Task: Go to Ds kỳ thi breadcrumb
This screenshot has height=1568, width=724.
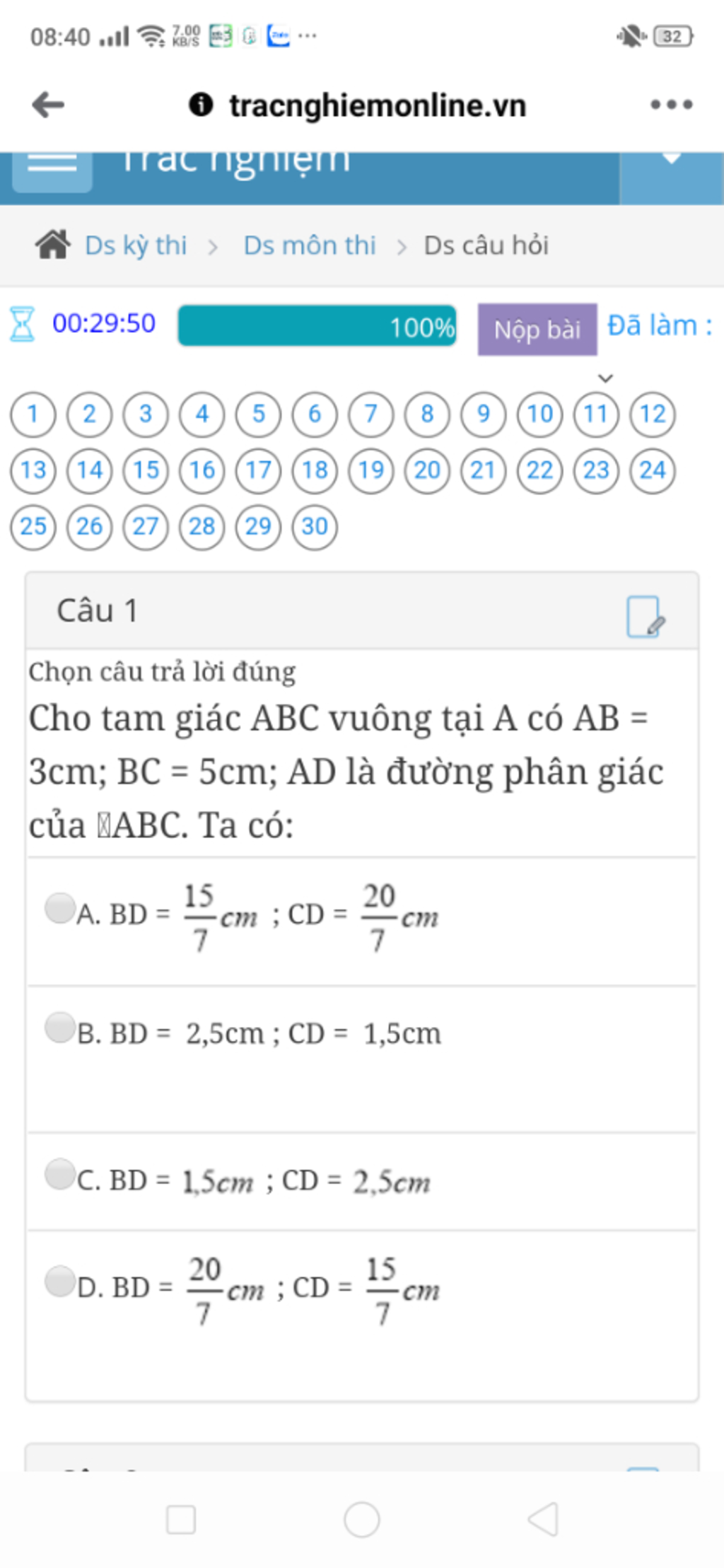Action: [136, 245]
